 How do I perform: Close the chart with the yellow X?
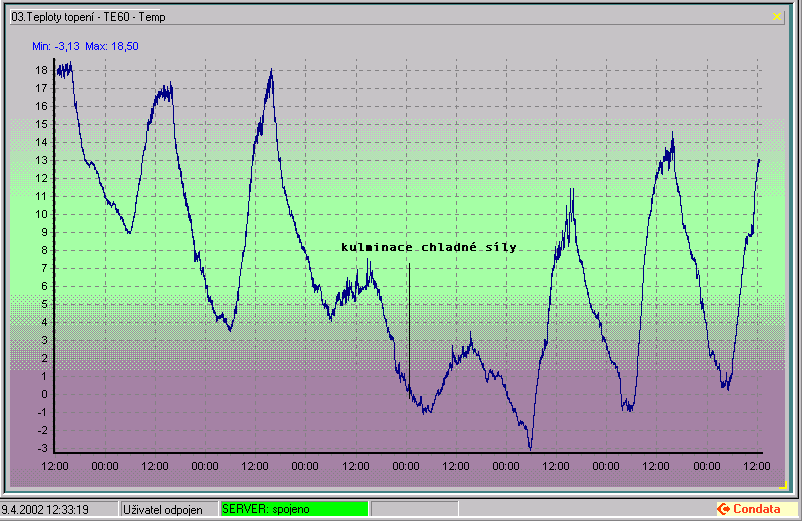click(x=777, y=16)
